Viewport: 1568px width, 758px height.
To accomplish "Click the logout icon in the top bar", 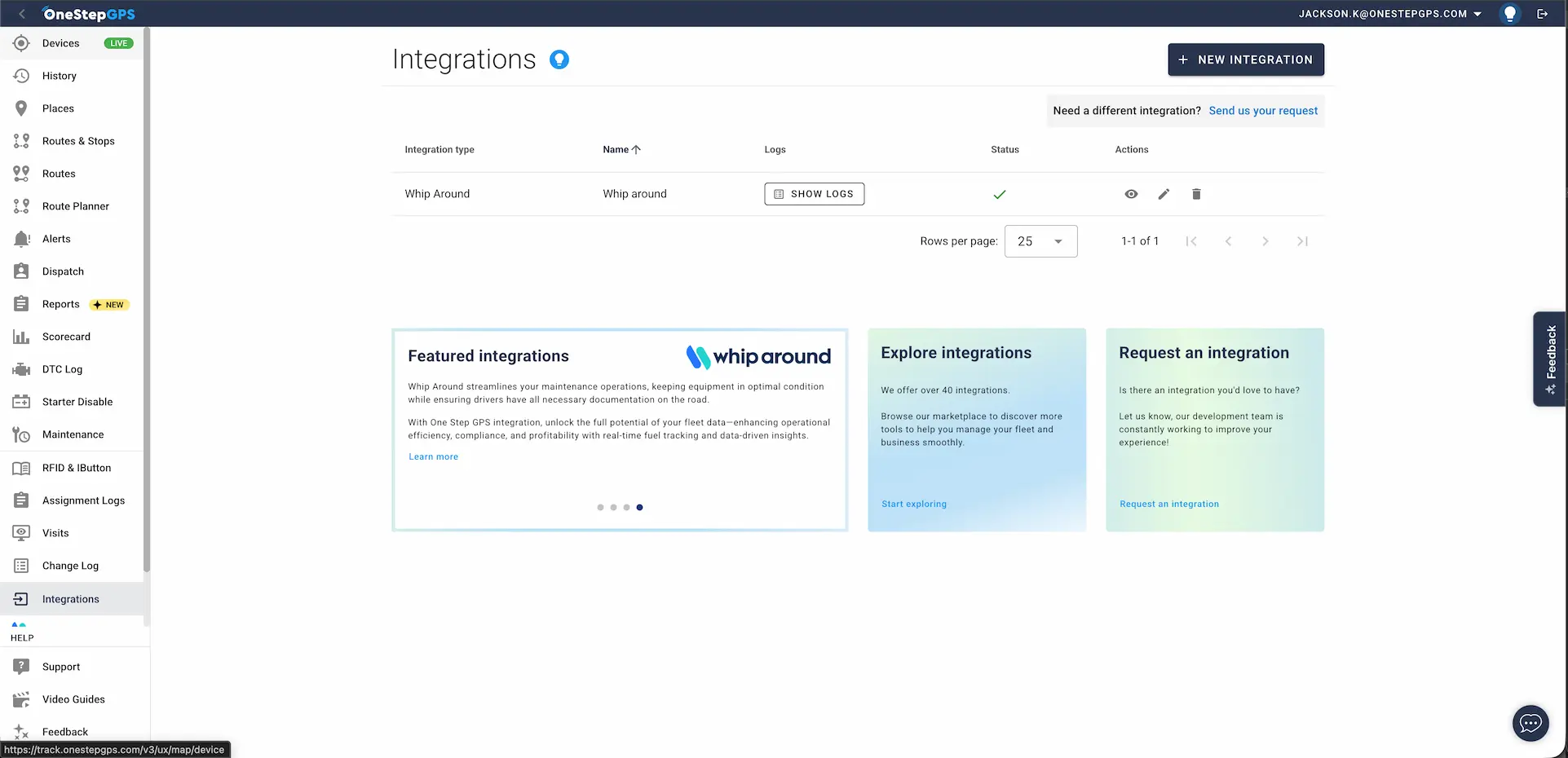I will tap(1542, 13).
